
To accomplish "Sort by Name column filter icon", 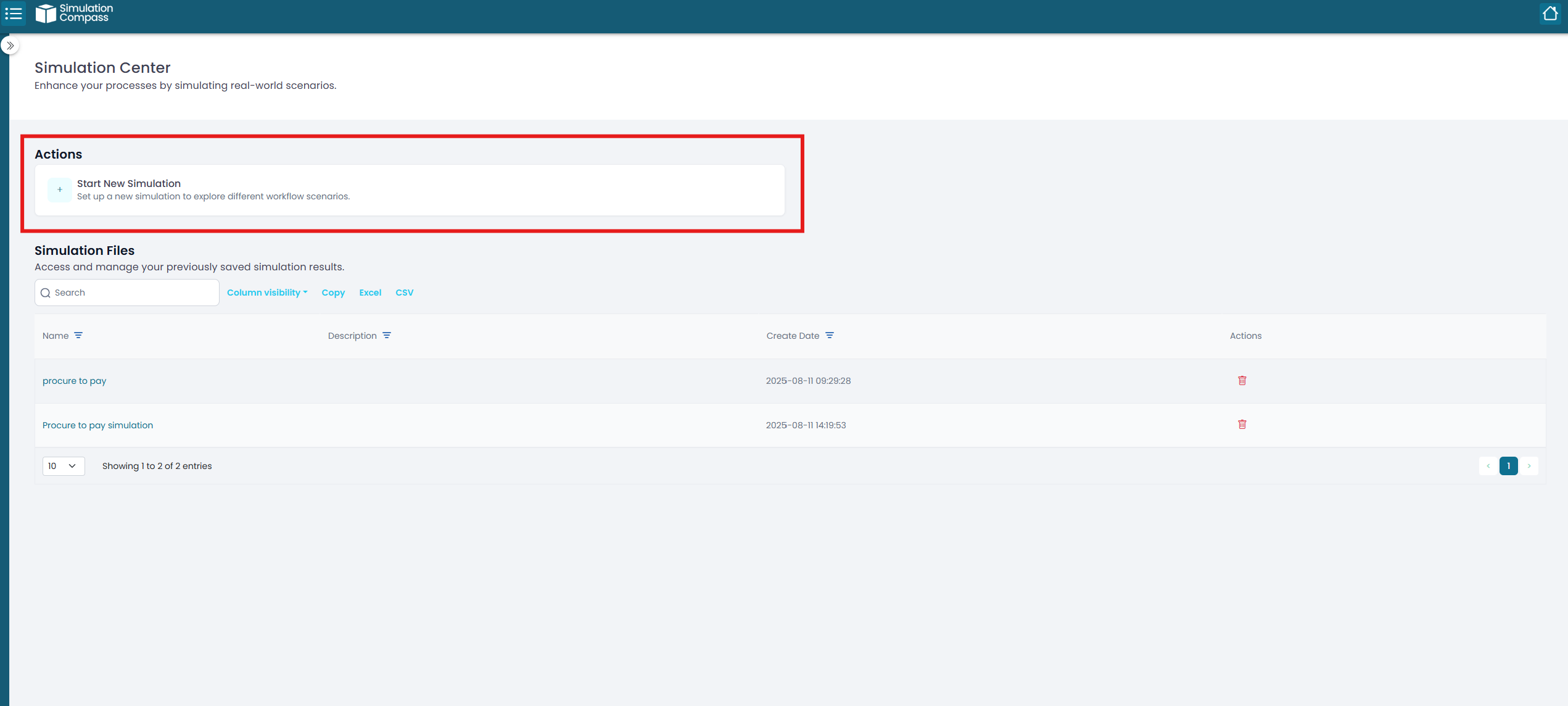I will (78, 336).
